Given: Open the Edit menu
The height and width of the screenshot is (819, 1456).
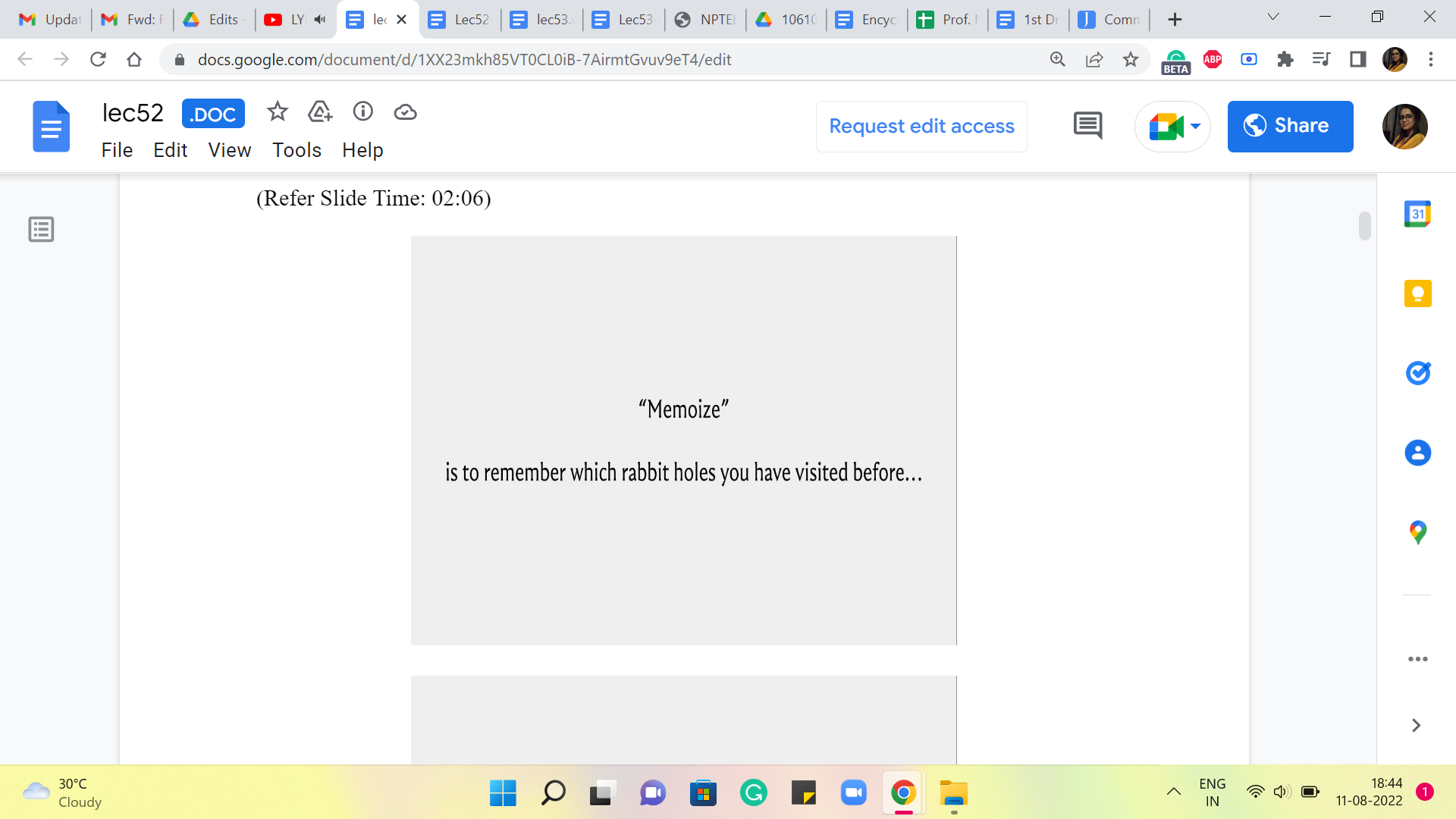Looking at the screenshot, I should 170,150.
